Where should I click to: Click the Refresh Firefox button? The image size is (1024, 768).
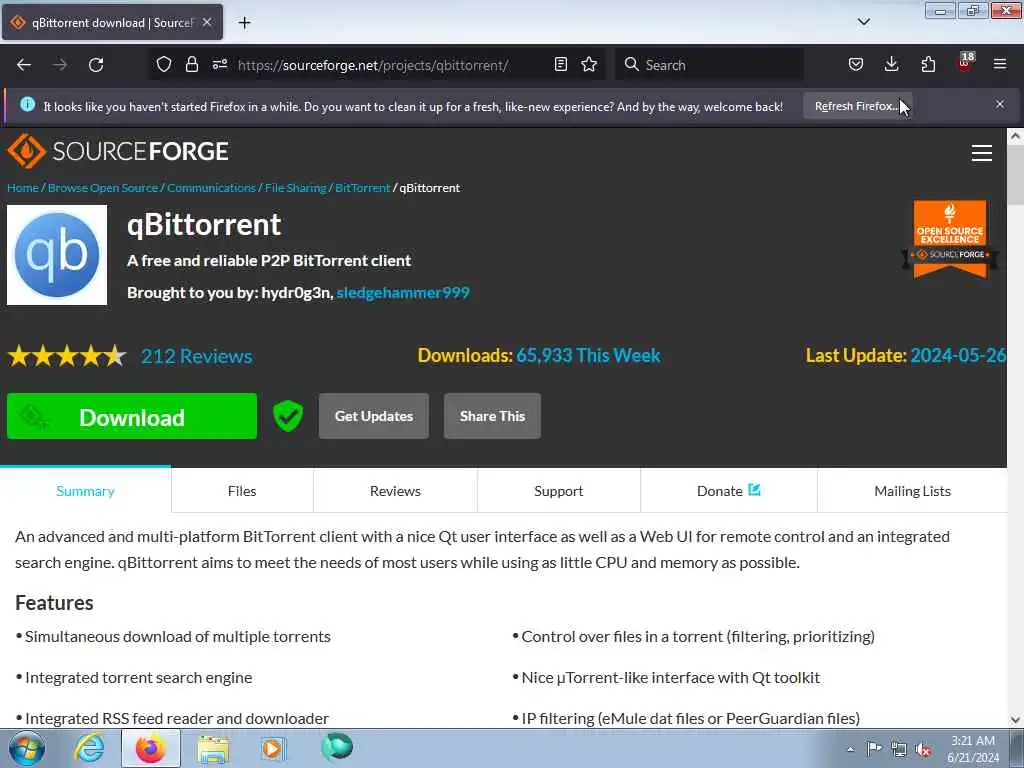click(857, 106)
